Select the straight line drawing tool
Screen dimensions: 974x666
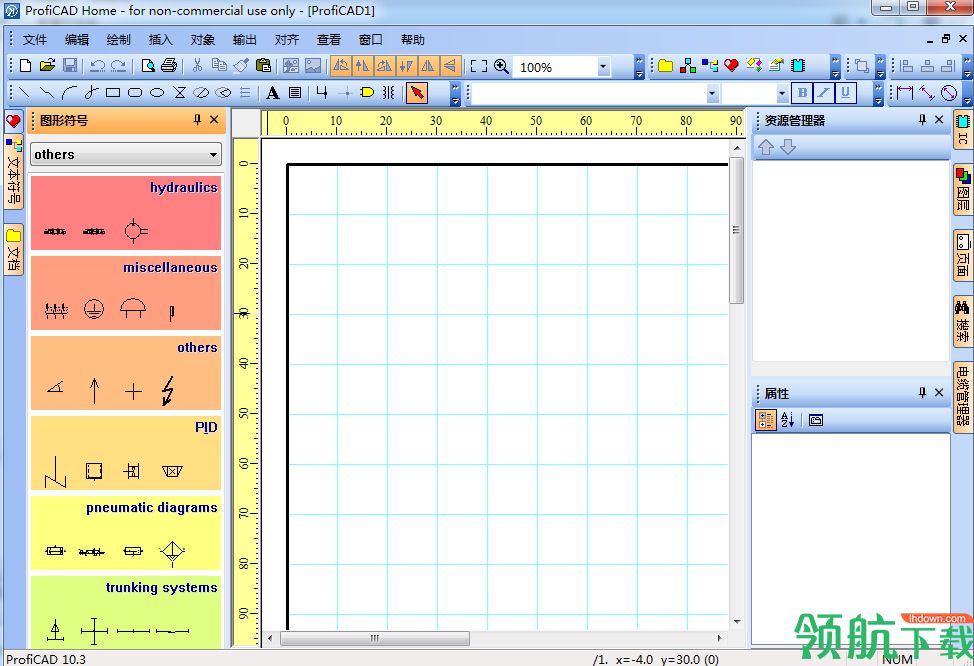(24, 93)
